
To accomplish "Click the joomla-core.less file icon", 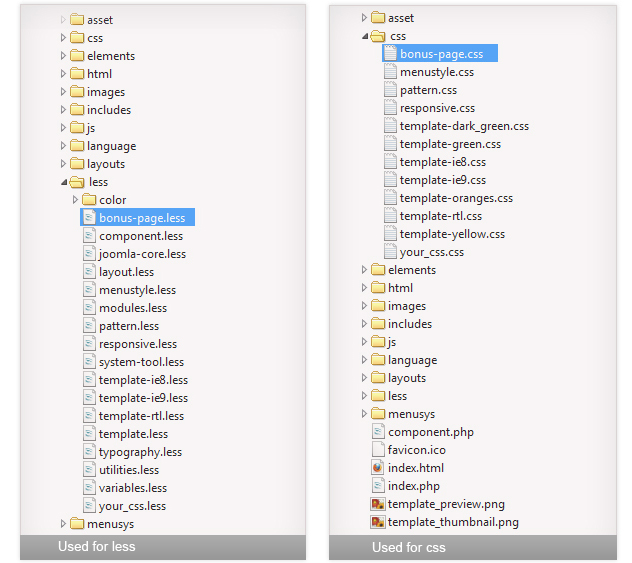I will (x=89, y=254).
